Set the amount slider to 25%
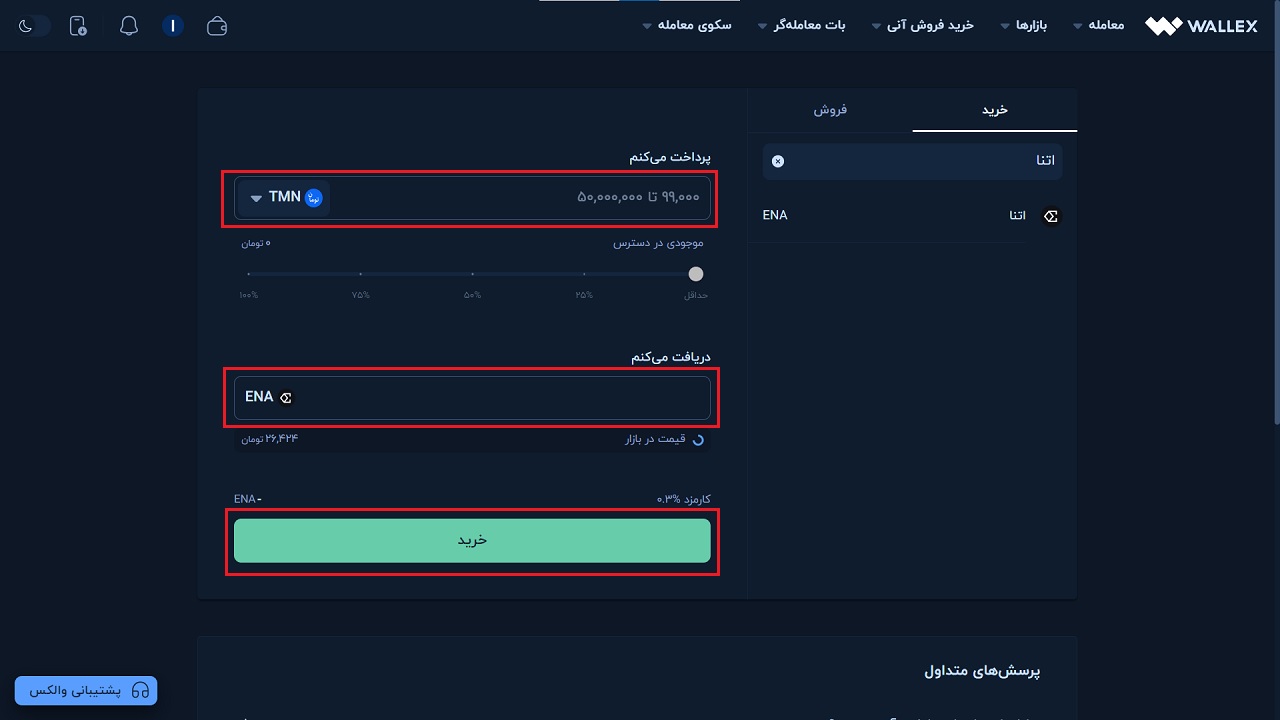This screenshot has width=1280, height=720. point(584,274)
